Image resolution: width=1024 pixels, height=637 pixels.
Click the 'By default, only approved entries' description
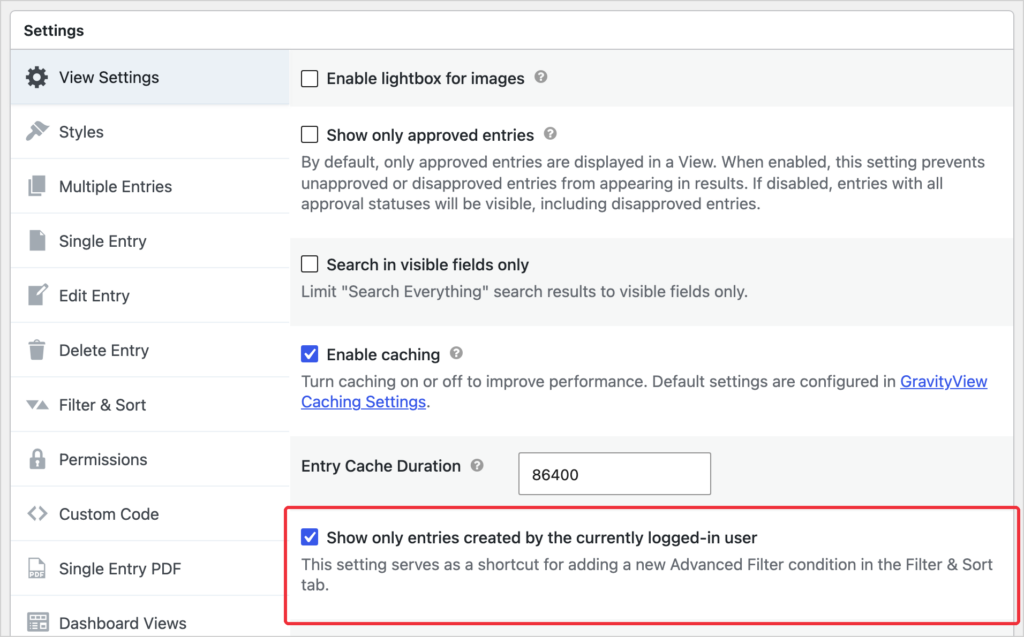pos(643,183)
